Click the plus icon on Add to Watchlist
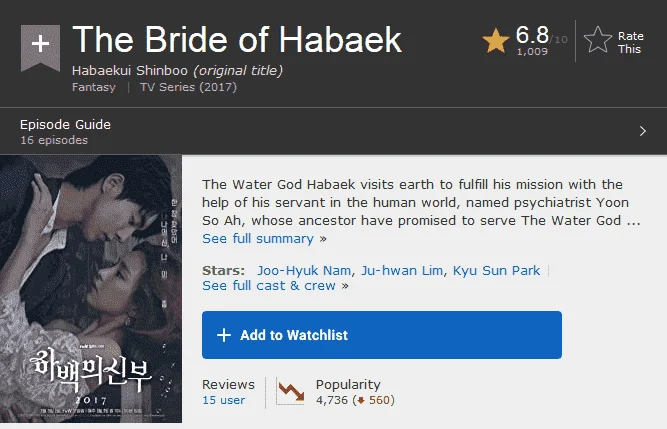 pos(224,335)
